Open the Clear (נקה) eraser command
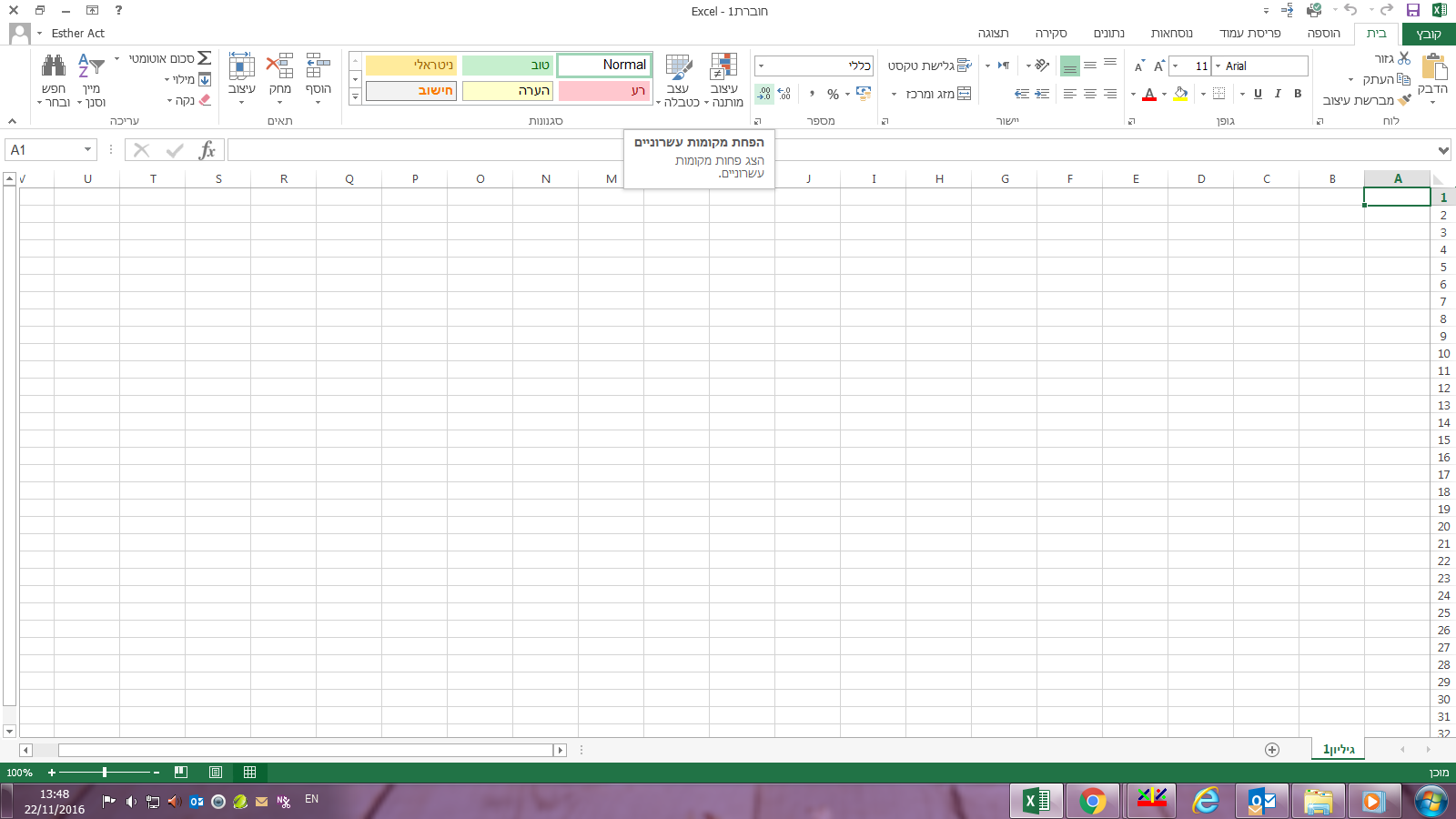This screenshot has width=1456, height=819. [190, 101]
